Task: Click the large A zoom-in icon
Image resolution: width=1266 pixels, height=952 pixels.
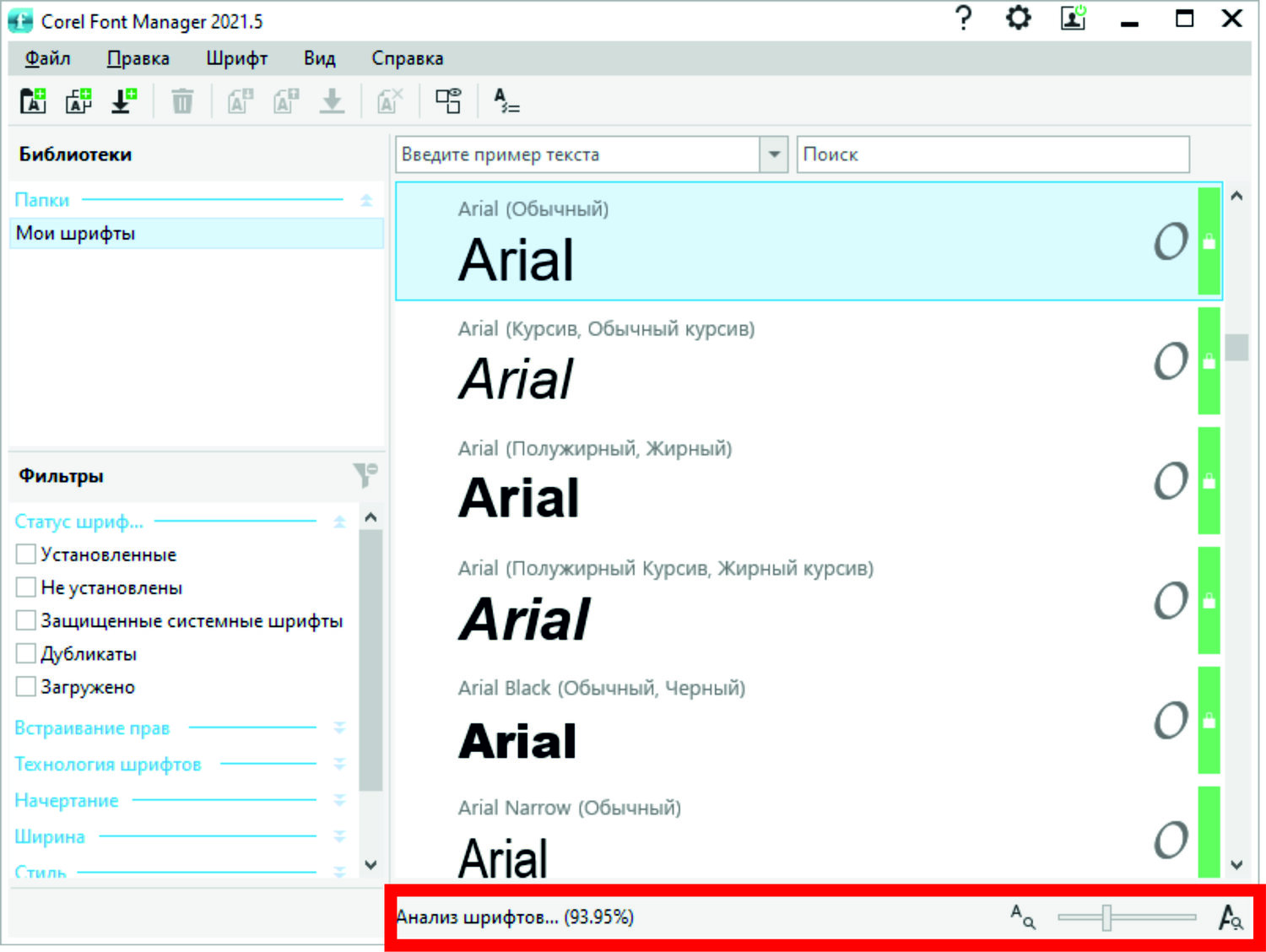Action: tap(1231, 917)
